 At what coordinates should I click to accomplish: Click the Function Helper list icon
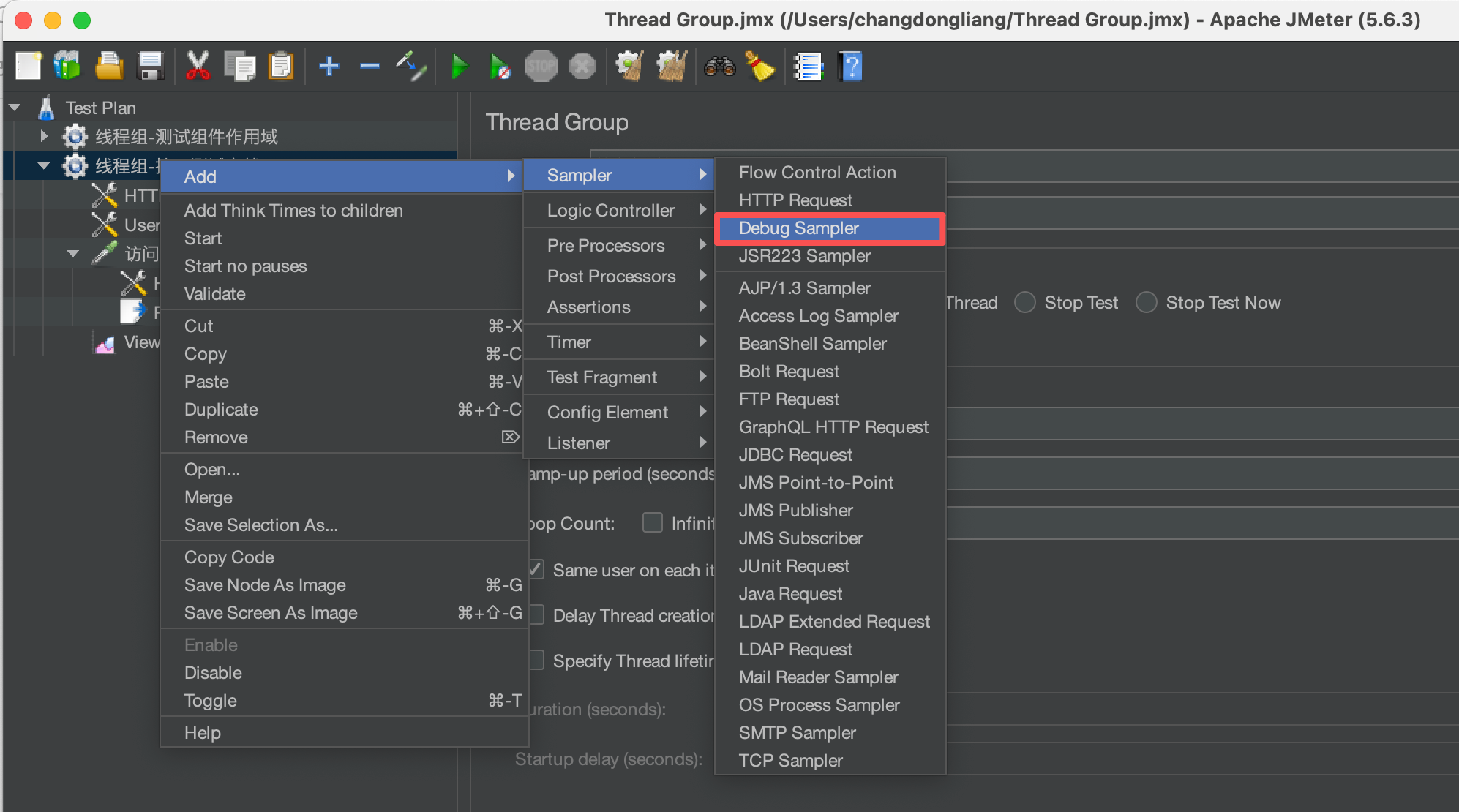809,67
